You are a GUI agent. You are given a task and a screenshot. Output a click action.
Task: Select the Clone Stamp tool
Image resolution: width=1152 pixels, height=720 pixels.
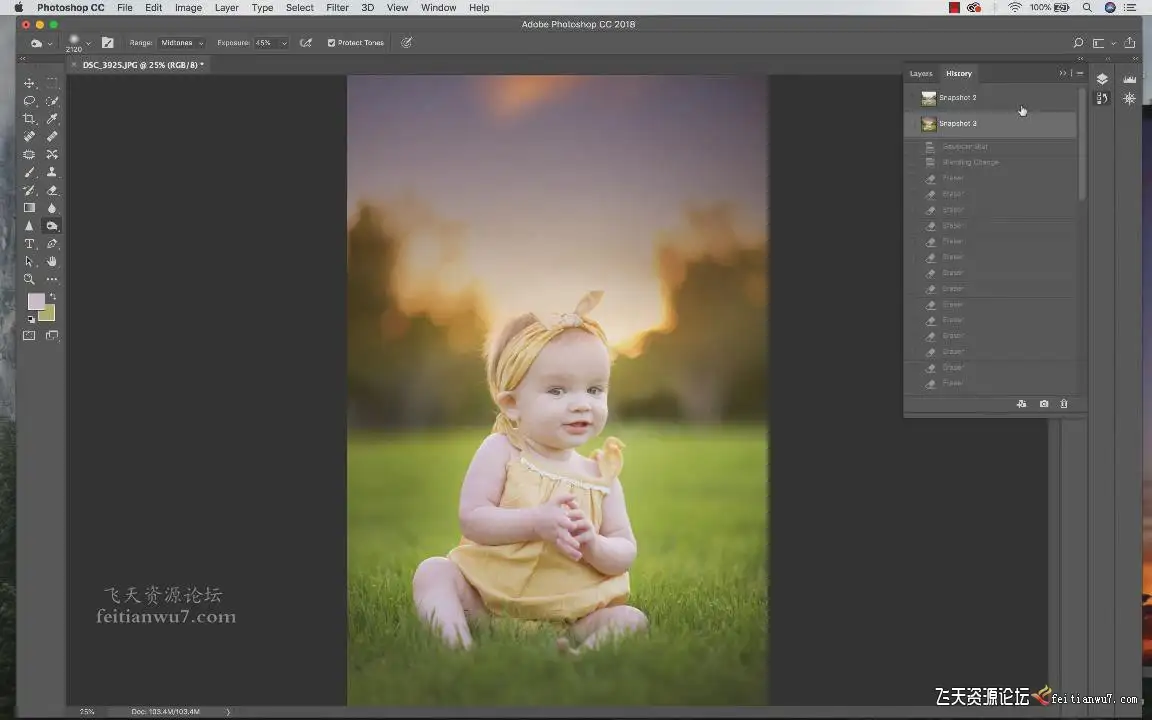click(52, 172)
